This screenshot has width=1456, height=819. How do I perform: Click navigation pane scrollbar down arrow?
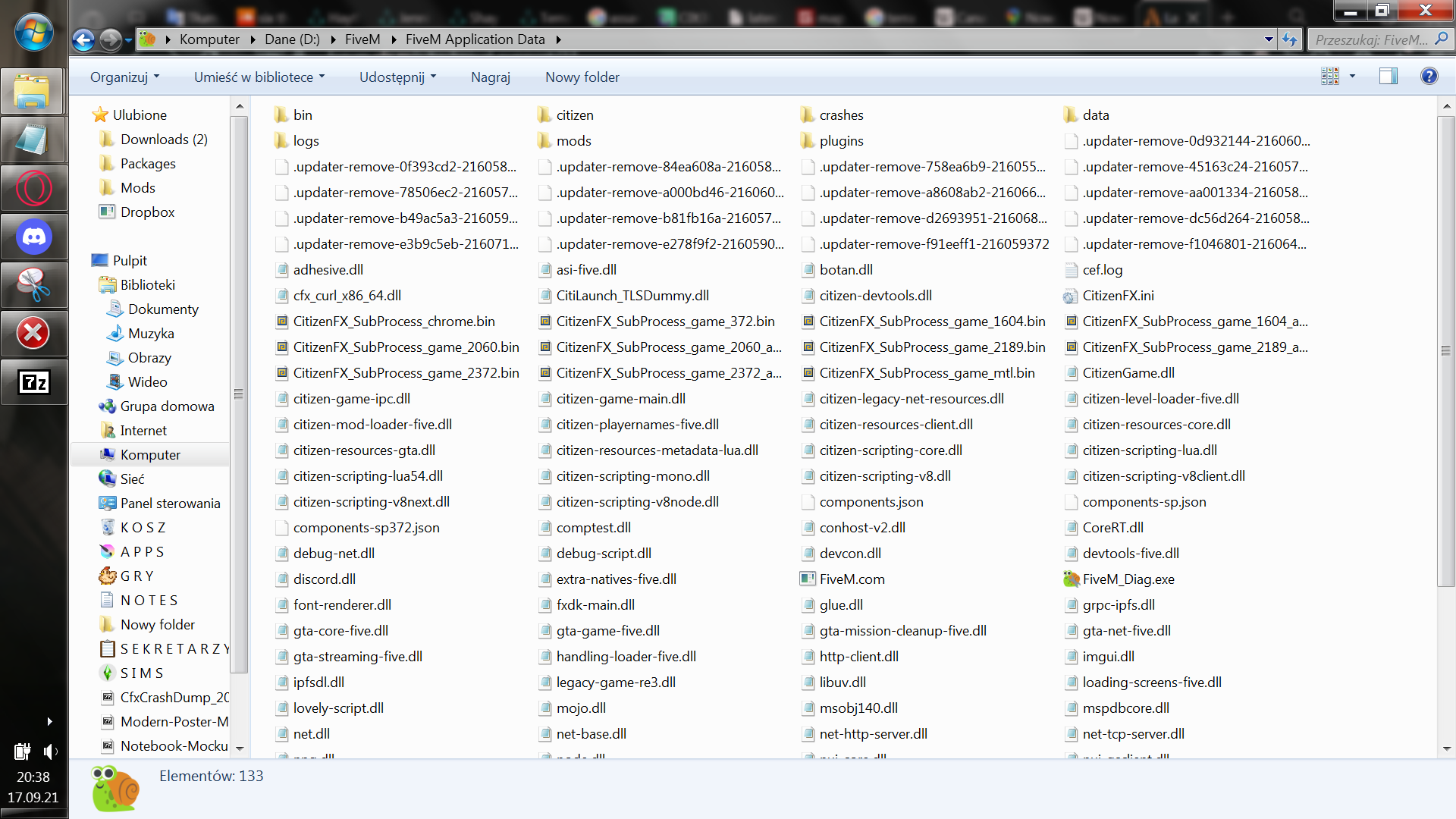click(x=239, y=748)
